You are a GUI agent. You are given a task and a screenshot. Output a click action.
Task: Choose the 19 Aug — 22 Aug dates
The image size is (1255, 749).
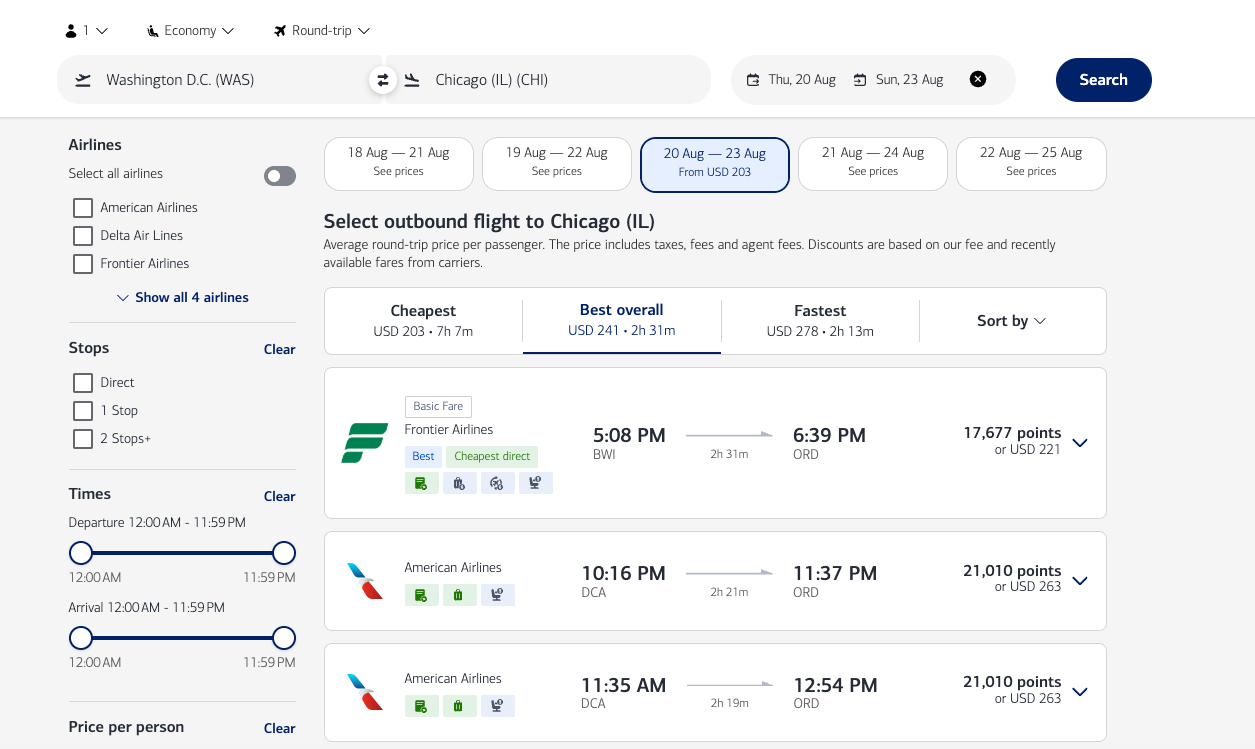557,164
